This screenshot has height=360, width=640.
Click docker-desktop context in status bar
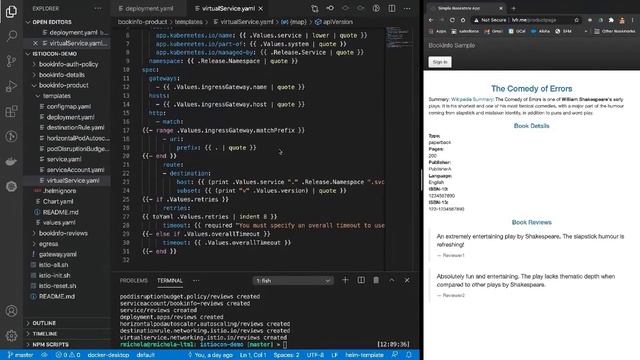tap(108, 355)
